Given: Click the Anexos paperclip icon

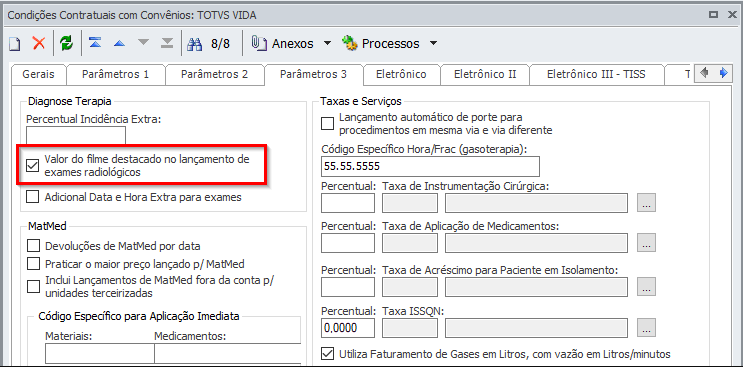Looking at the screenshot, I should click(259, 43).
